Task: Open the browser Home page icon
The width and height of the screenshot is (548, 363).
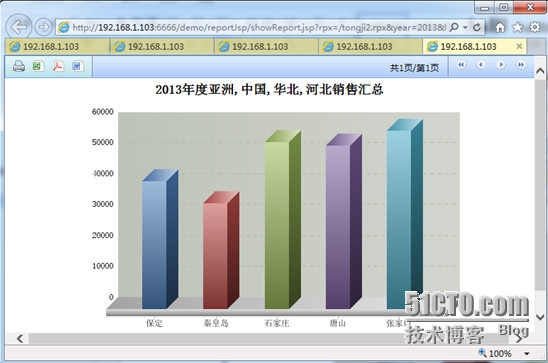Action: click(x=500, y=27)
